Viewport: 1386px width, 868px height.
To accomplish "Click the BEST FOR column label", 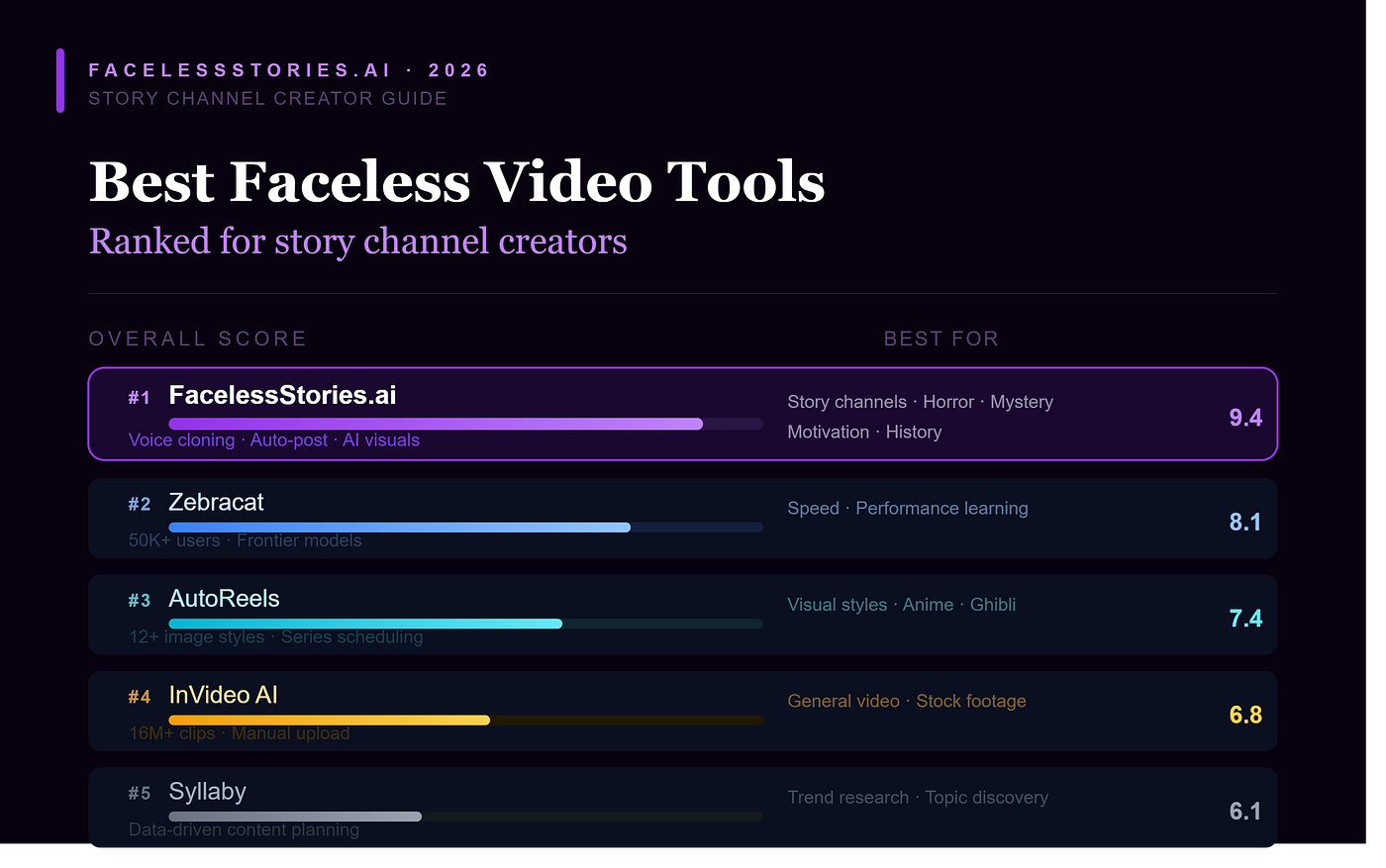I will pyautogui.click(x=941, y=338).
